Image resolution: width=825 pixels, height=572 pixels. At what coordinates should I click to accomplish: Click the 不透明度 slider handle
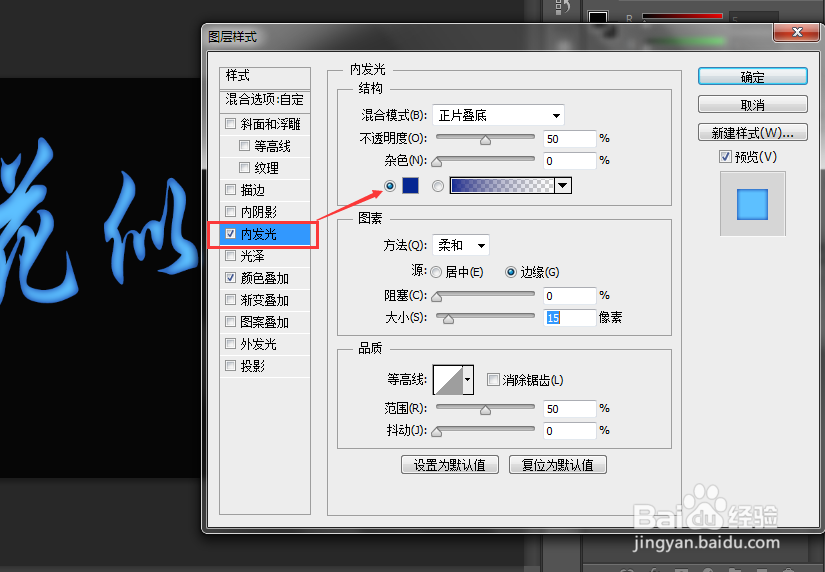485,140
